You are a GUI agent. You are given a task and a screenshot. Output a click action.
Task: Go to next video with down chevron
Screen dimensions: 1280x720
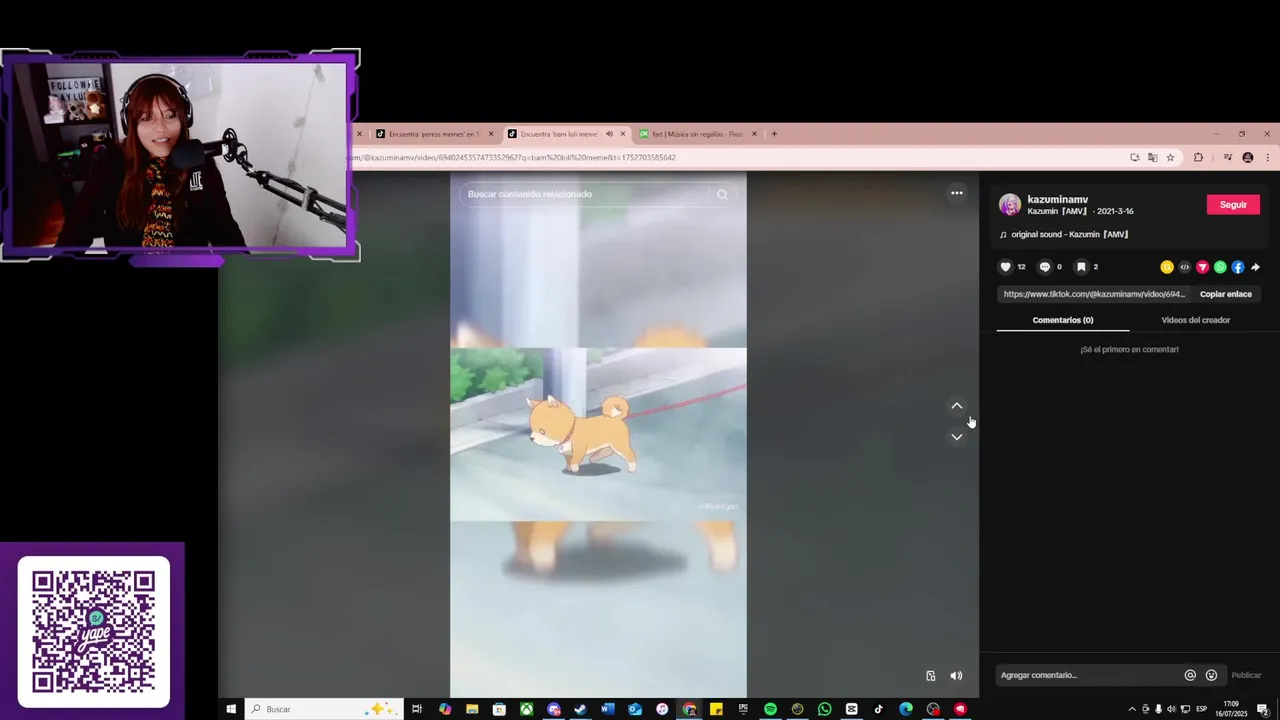pyautogui.click(x=957, y=437)
